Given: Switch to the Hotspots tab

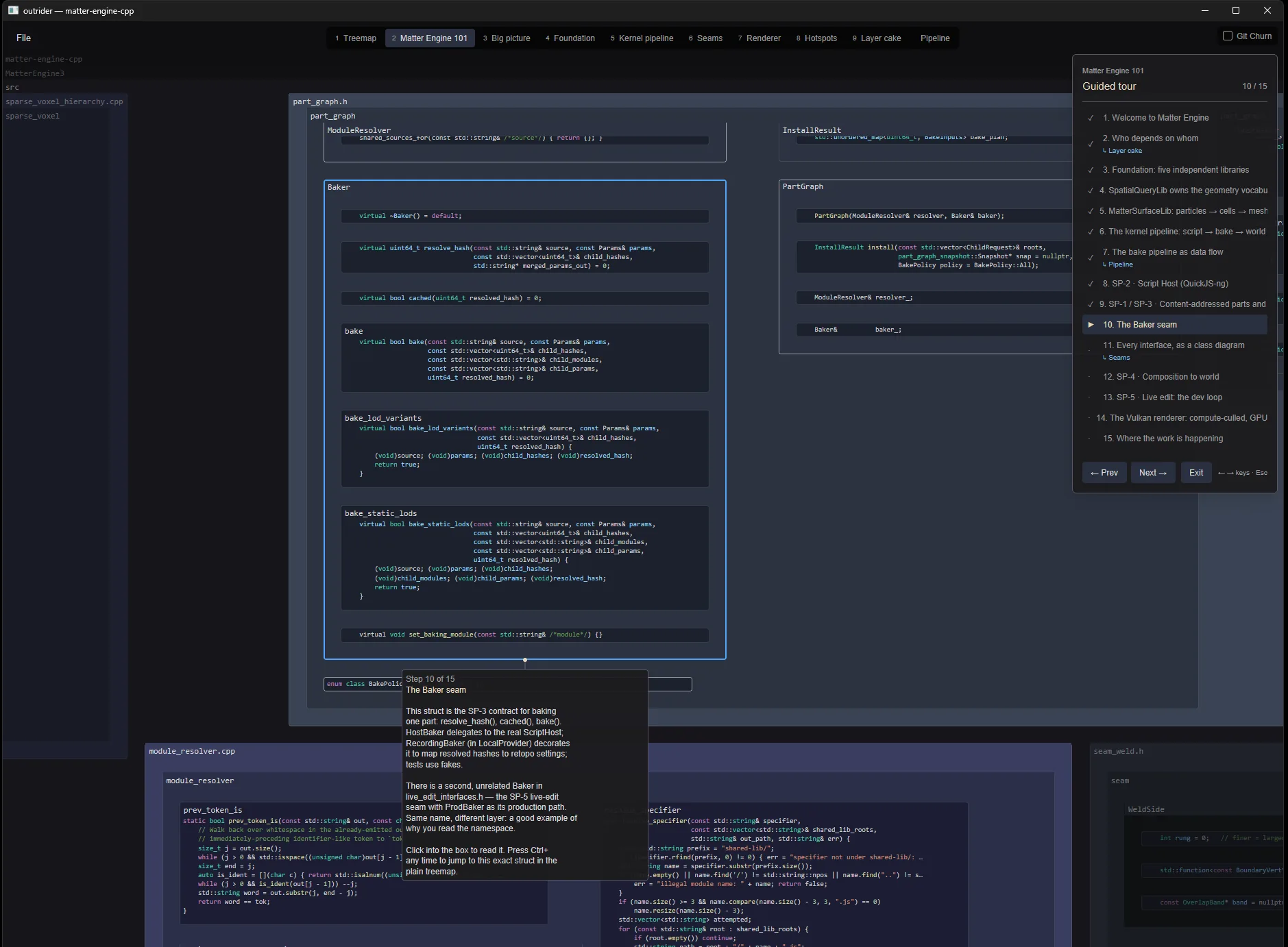Looking at the screenshot, I should pyautogui.click(x=816, y=38).
